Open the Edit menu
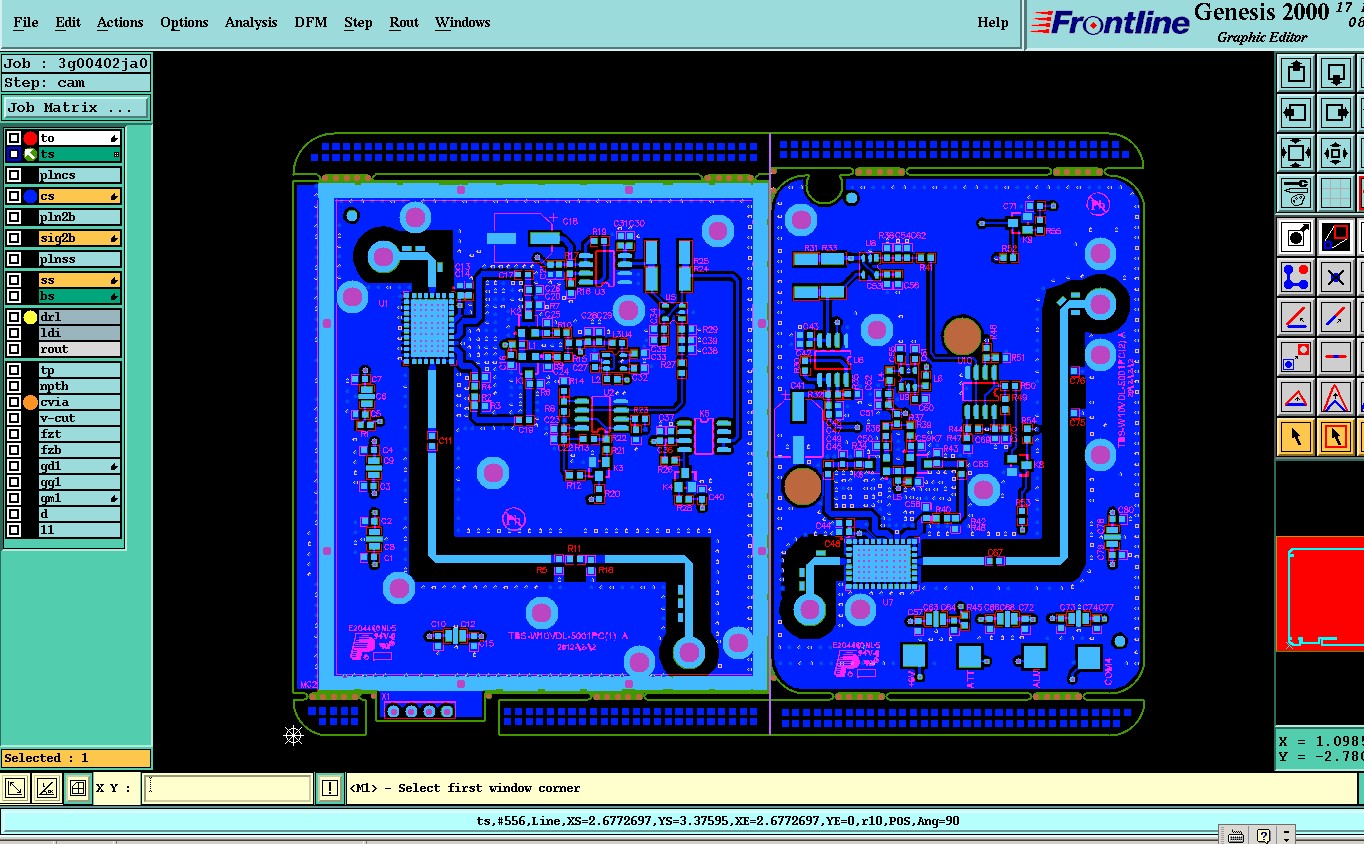The height and width of the screenshot is (844, 1364). (68, 22)
